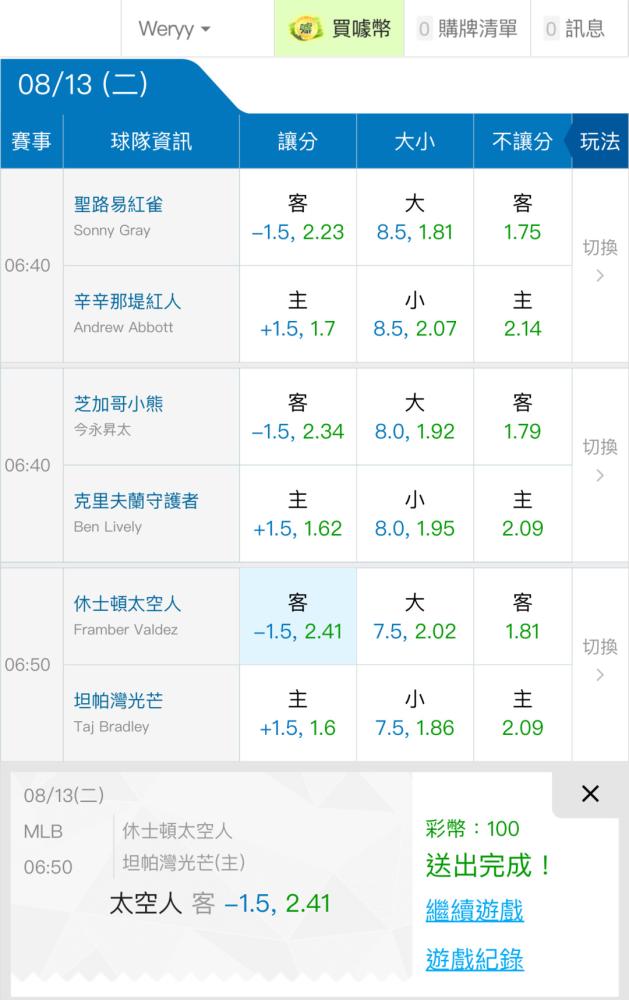Click the coin icon beside 買嘘幣
629x1000 pixels.
[305, 29]
